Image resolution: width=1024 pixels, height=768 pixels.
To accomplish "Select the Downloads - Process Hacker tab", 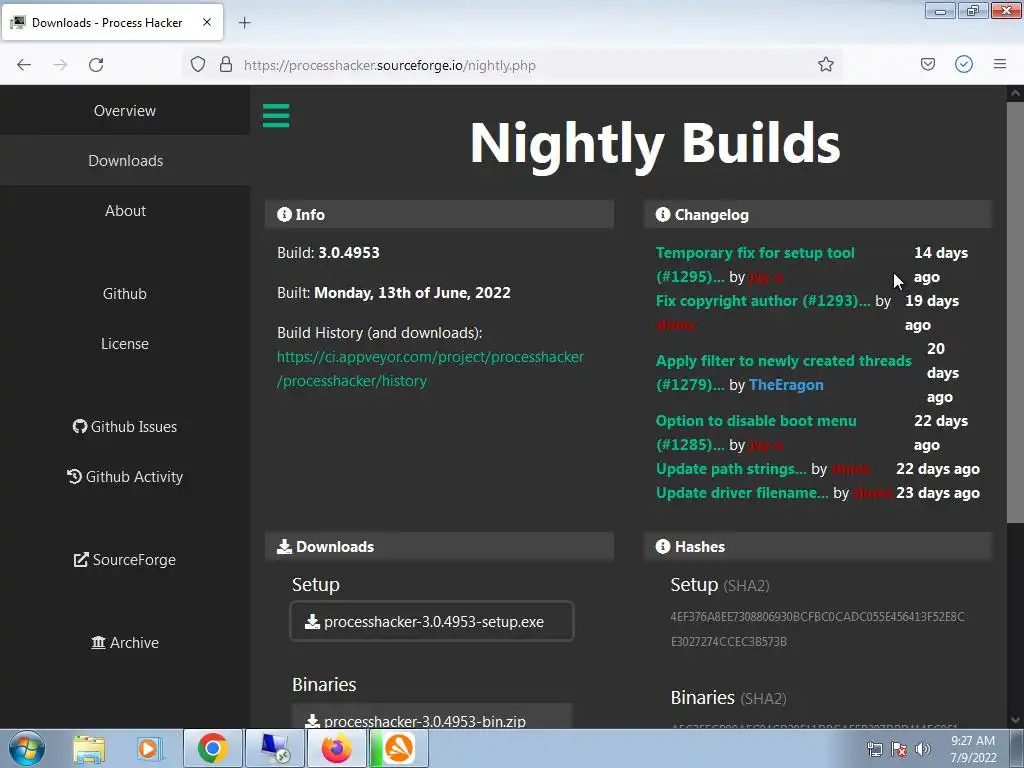I will [112, 22].
